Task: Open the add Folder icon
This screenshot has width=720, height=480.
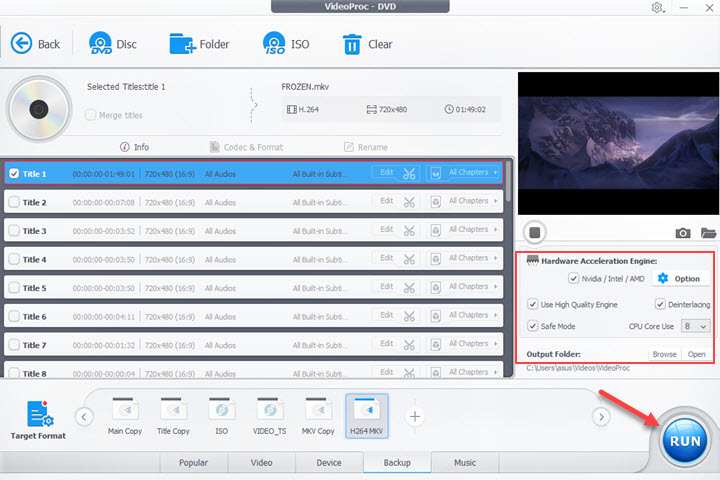Action: (x=182, y=44)
